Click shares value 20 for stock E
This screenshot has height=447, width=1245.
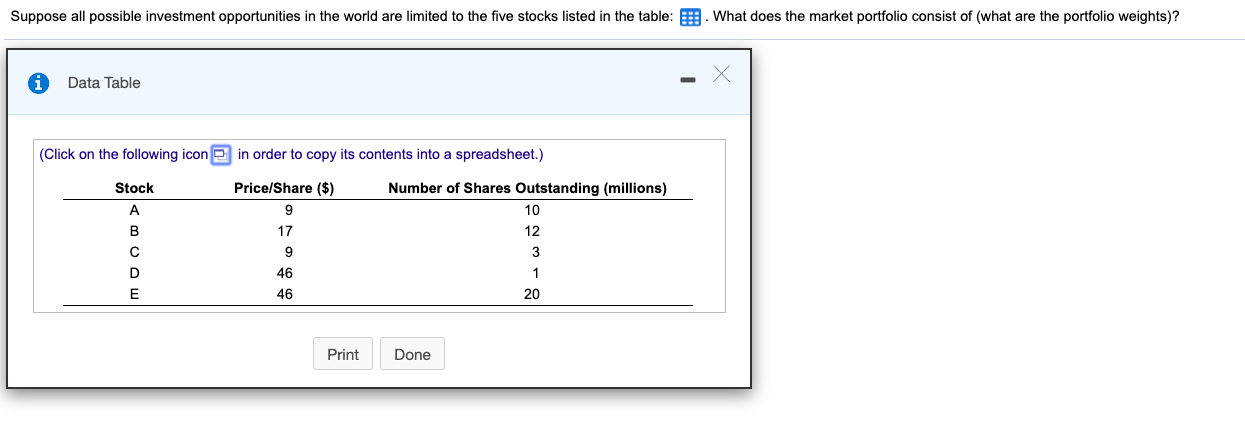click(x=532, y=294)
